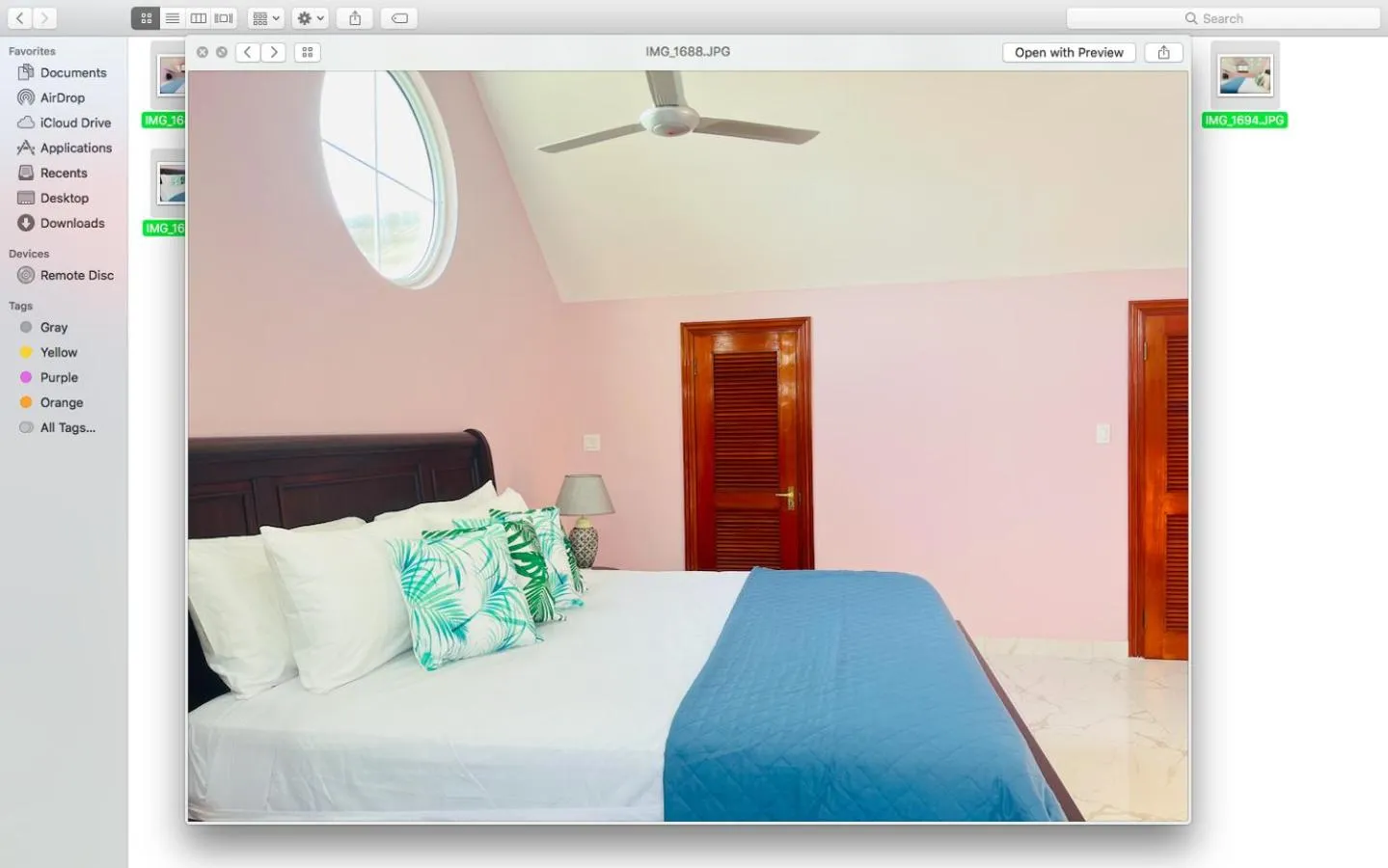Image resolution: width=1388 pixels, height=868 pixels.
Task: Switch Finder to column view
Action: [198, 17]
